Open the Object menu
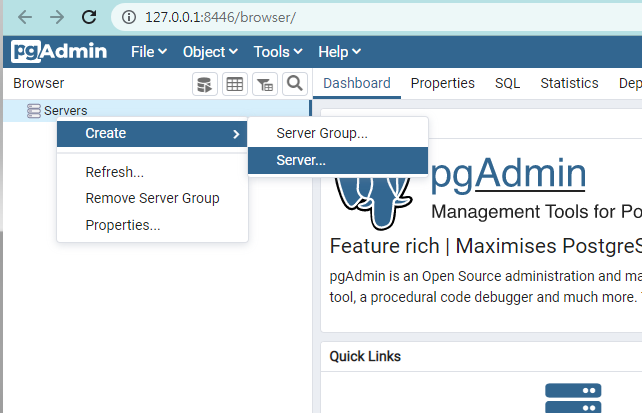Image resolution: width=642 pixels, height=413 pixels. pyautogui.click(x=210, y=52)
